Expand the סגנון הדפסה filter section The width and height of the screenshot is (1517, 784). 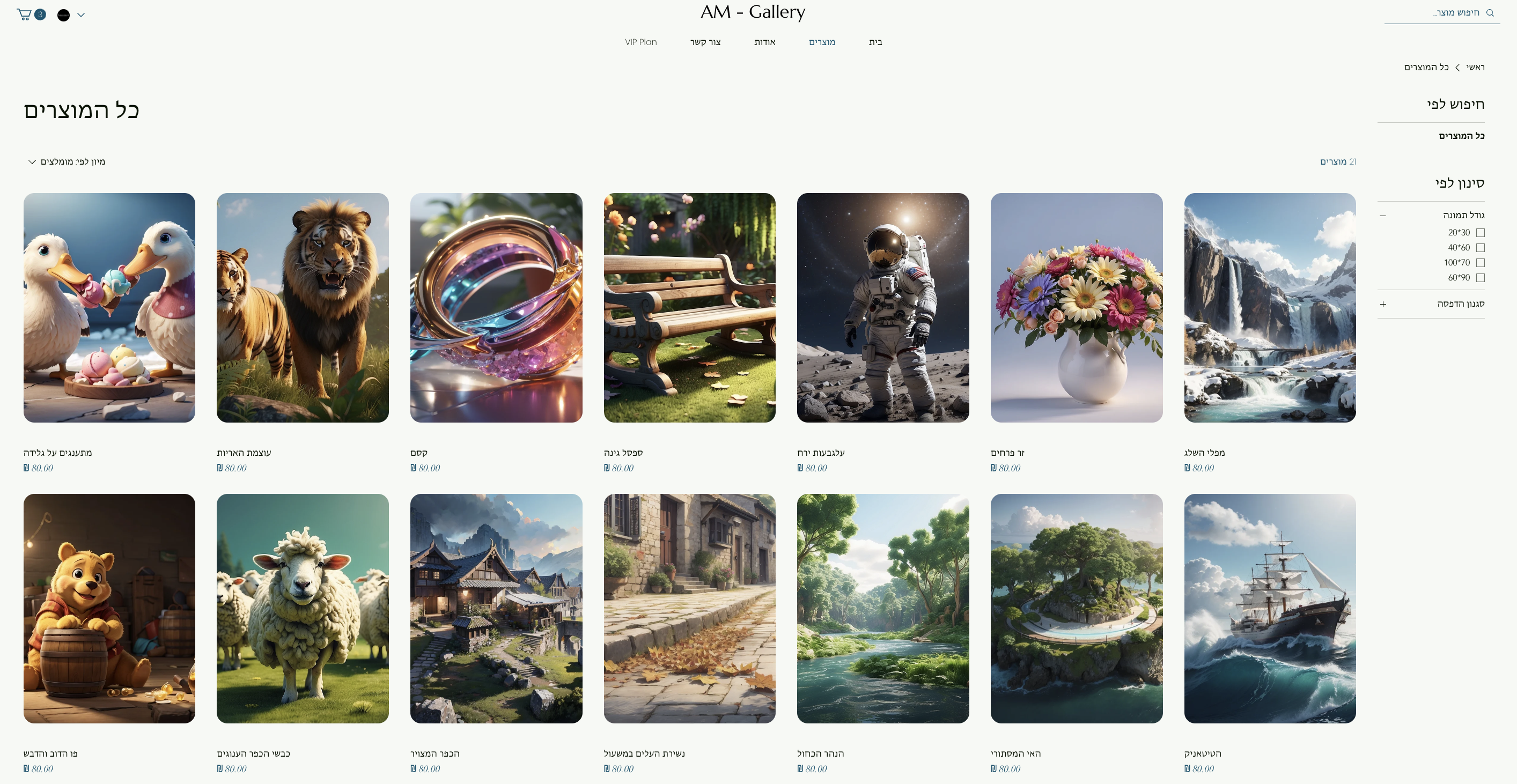(x=1383, y=304)
